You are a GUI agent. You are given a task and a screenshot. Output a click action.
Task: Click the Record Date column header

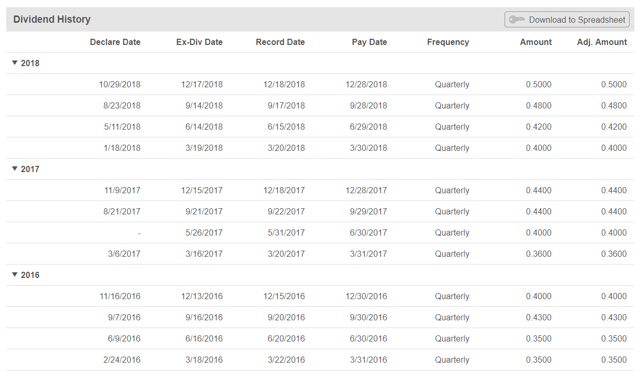click(280, 42)
